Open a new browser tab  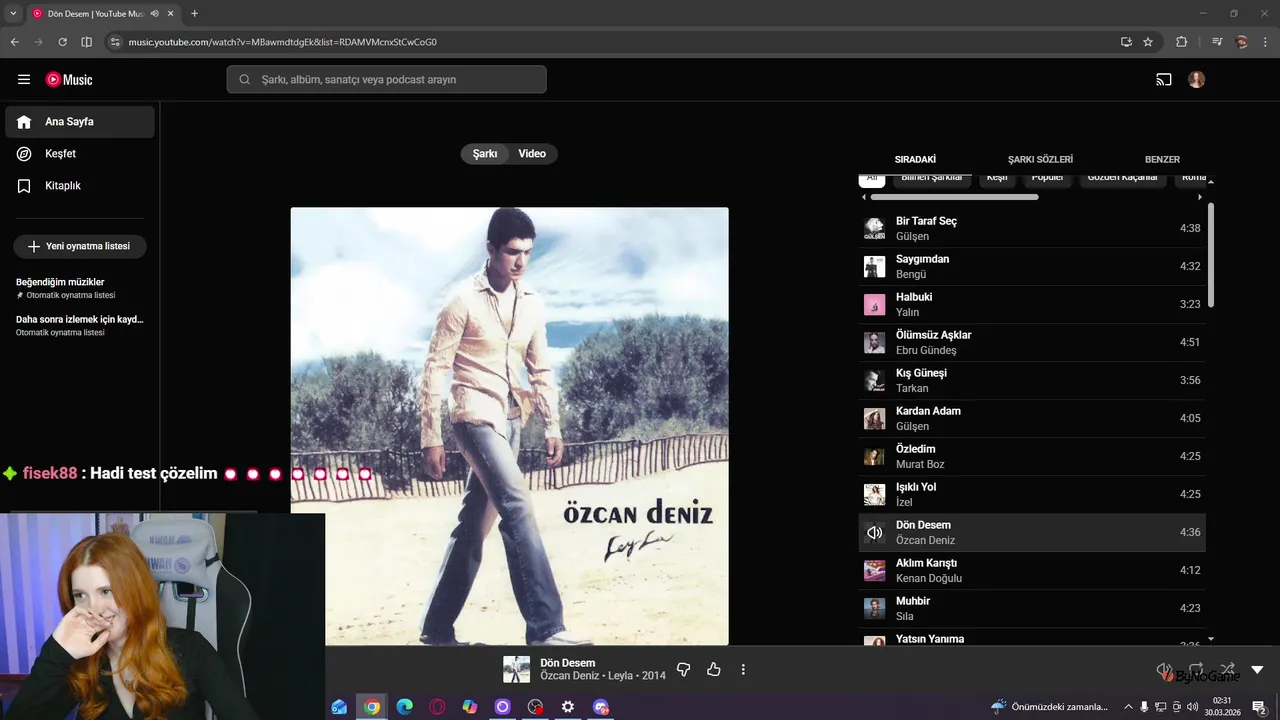tap(194, 13)
